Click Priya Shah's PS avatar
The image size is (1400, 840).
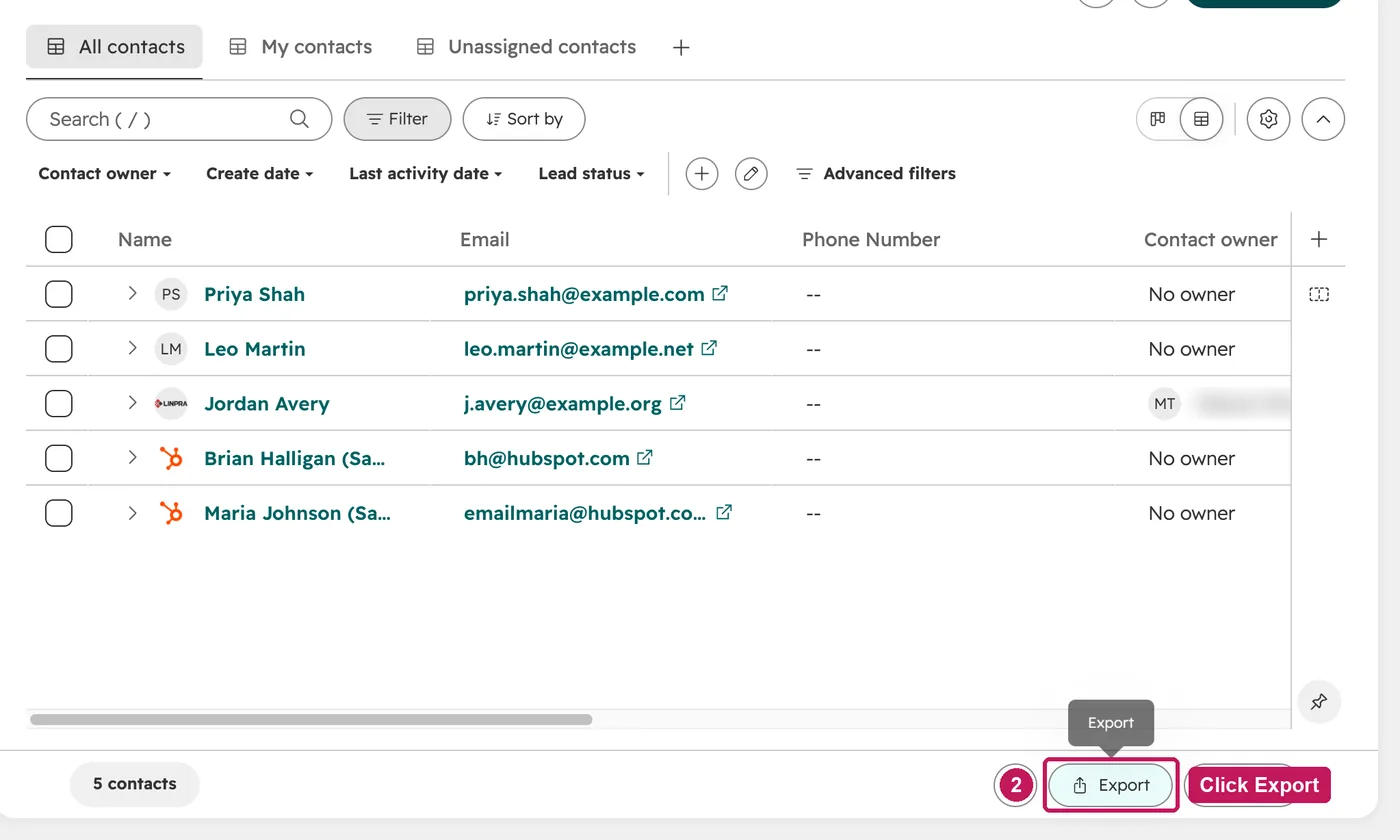click(x=171, y=294)
